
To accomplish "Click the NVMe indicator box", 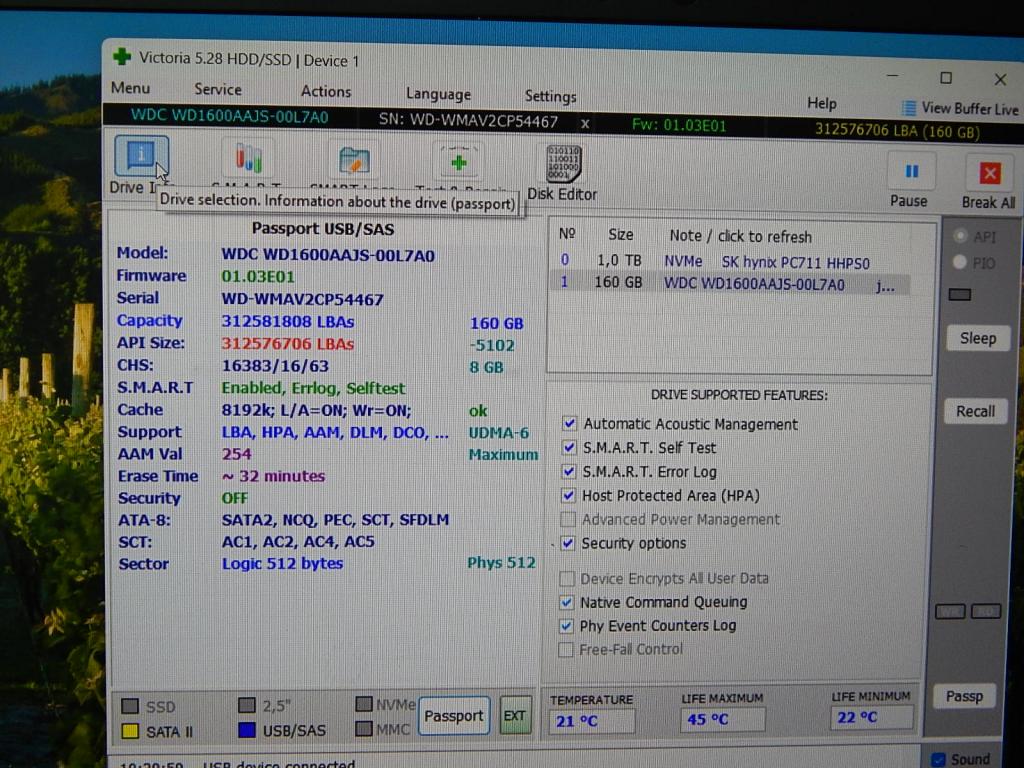I will [364, 704].
